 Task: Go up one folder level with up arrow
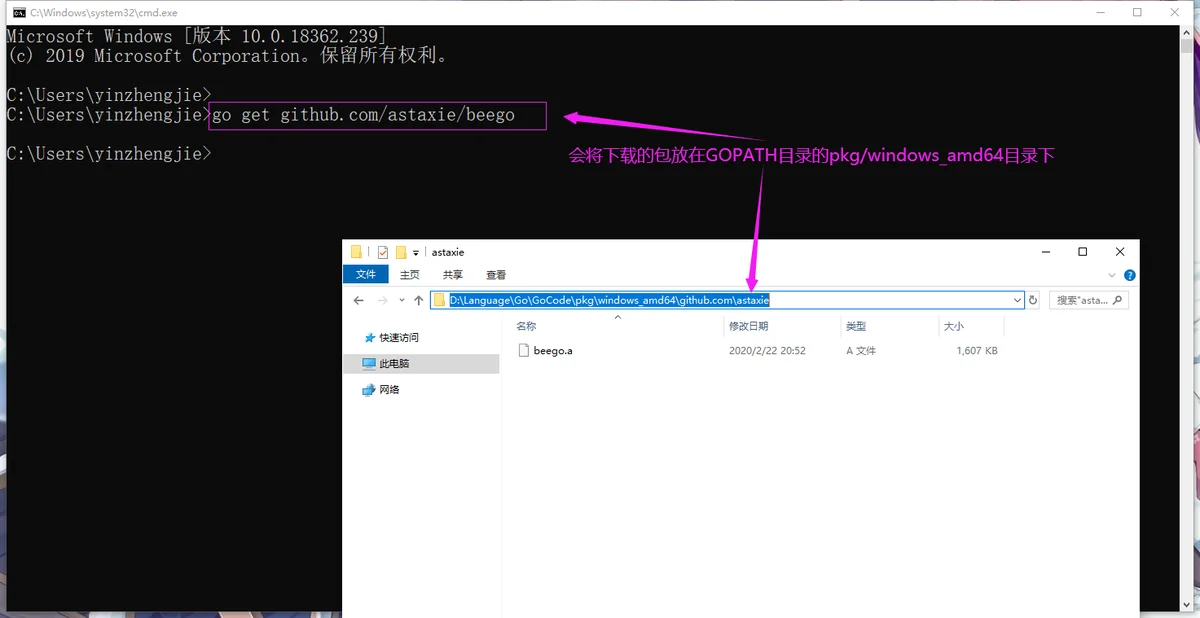[418, 300]
